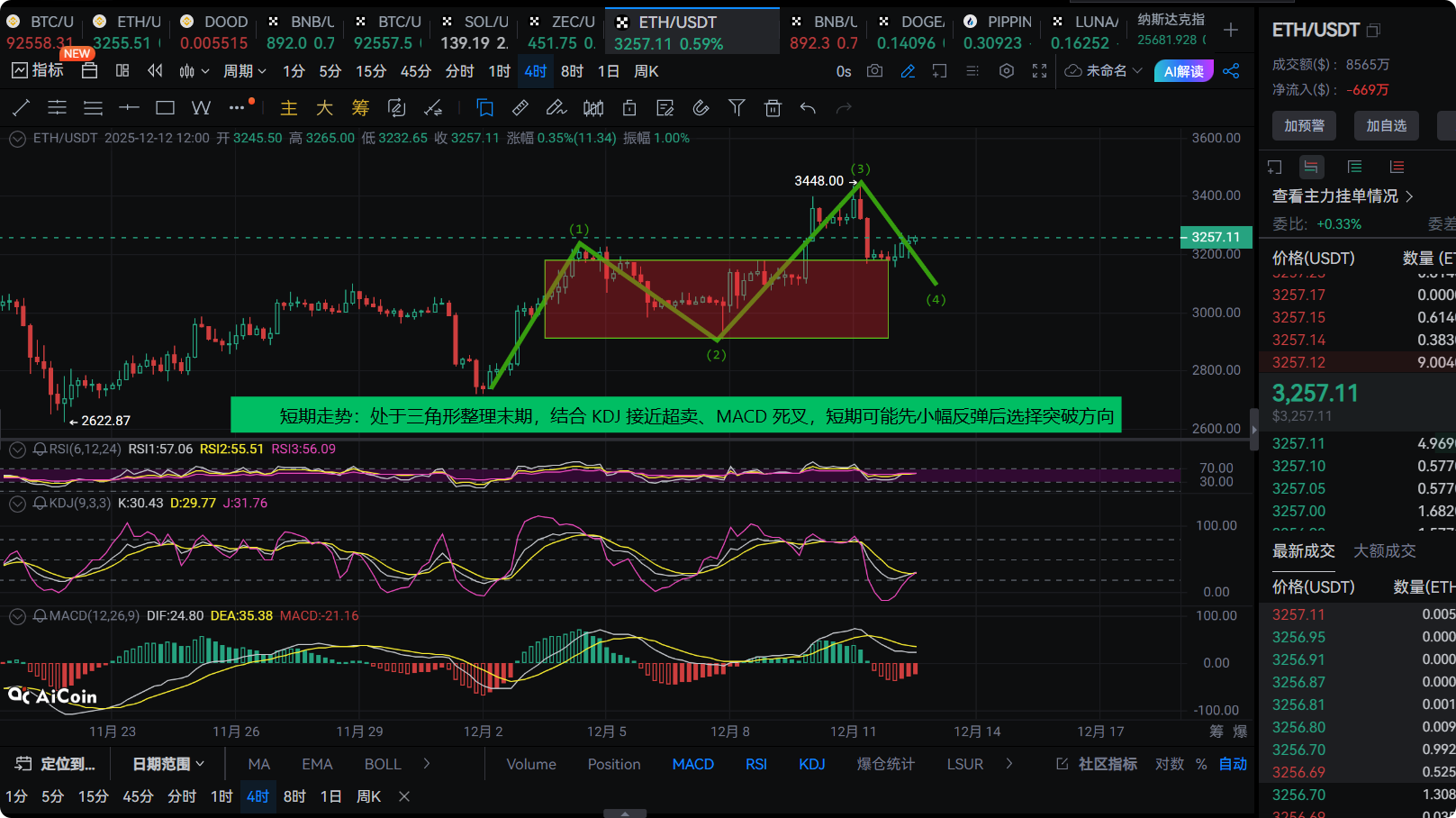This screenshot has width=1456, height=818.
Task: Toggle the MACD indicator at bottom bar
Action: 692,764
